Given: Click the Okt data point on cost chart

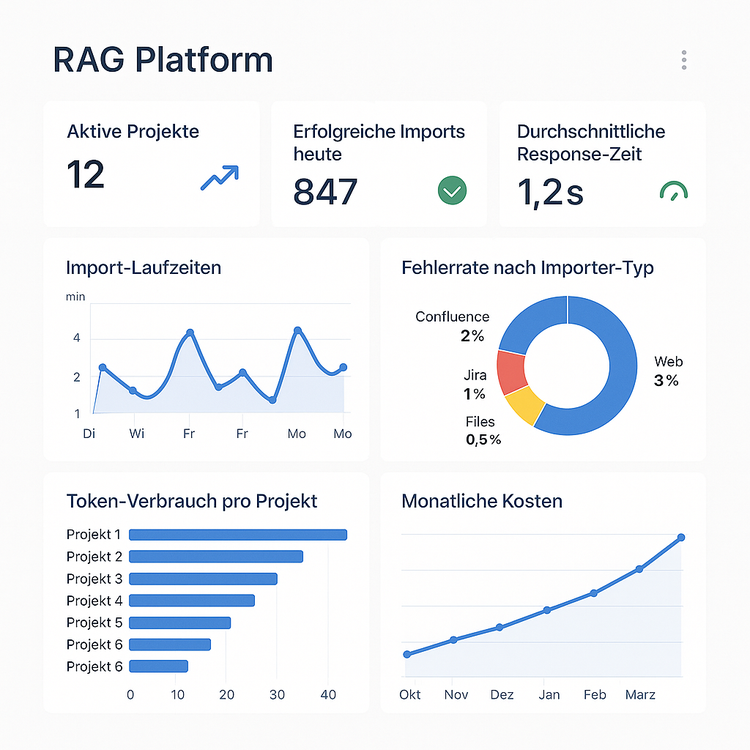Looking at the screenshot, I should click(407, 655).
